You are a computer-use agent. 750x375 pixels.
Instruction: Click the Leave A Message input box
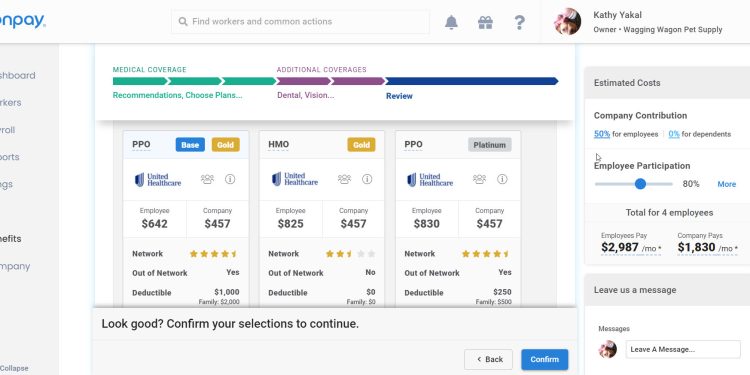683,349
